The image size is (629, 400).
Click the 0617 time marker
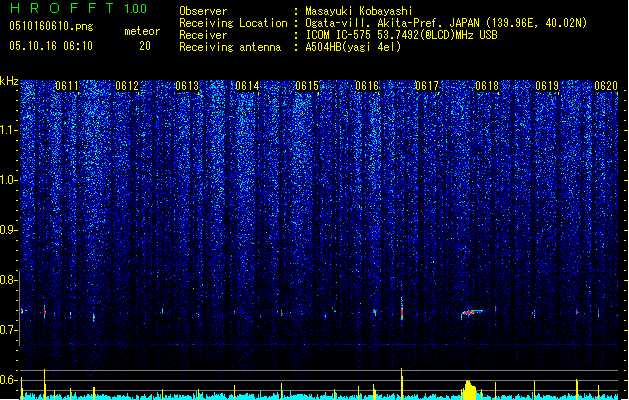tap(427, 86)
